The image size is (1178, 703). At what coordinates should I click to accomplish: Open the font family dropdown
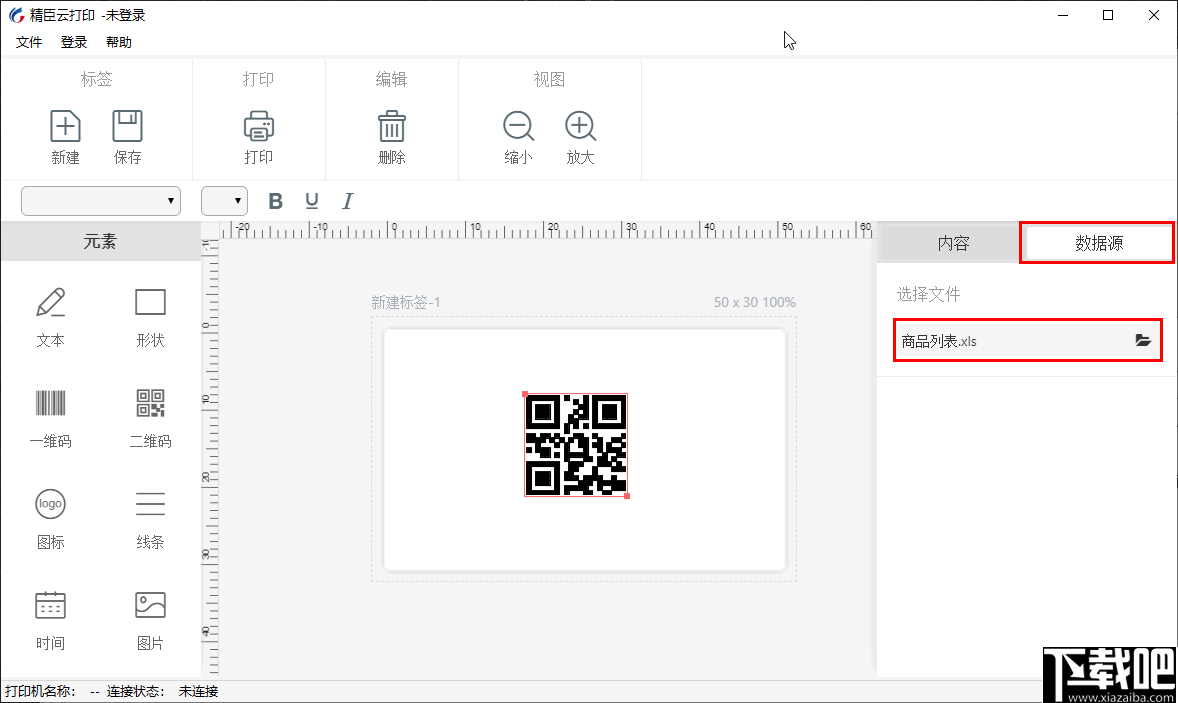pyautogui.click(x=100, y=200)
